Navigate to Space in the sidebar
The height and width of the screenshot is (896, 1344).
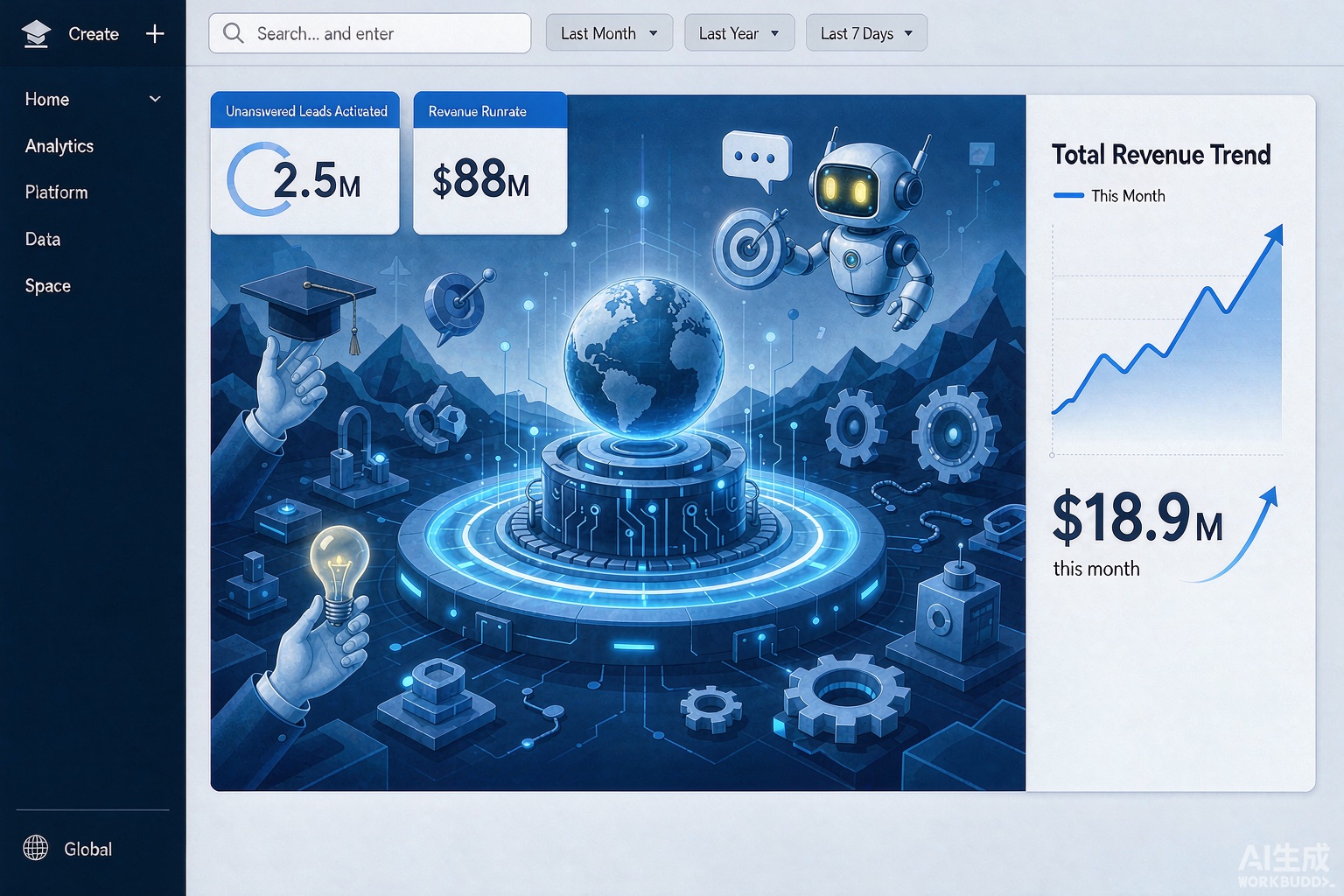(48, 286)
